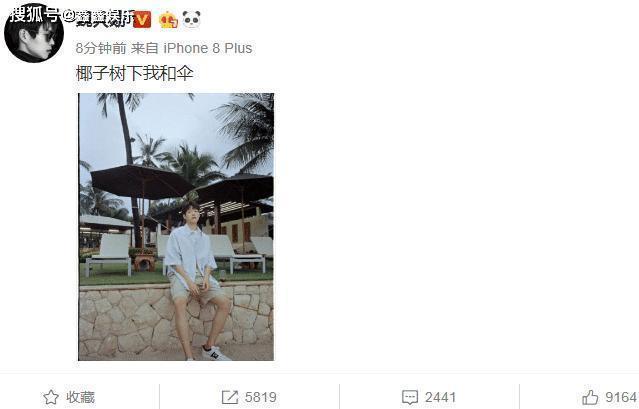Enlarge the palm tree photo thumbnail
Screen dimensions: 639x409
176,227
